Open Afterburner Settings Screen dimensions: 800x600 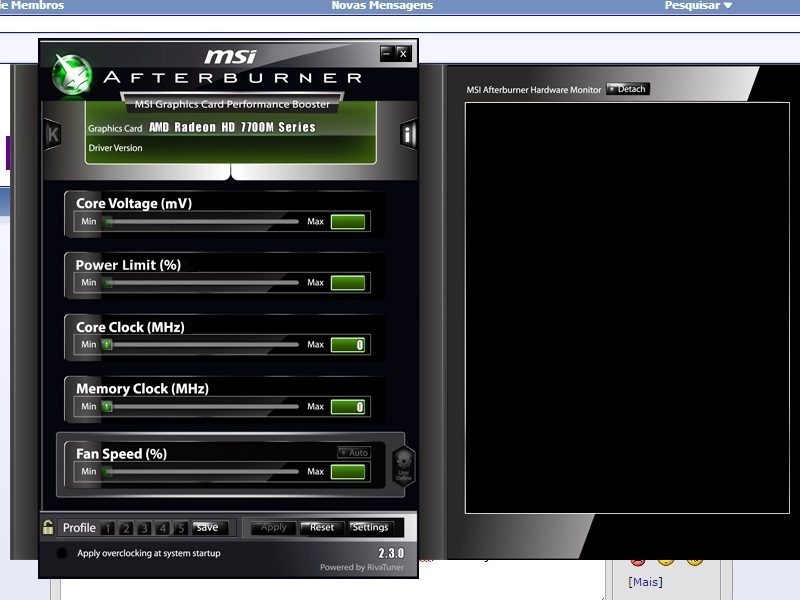[x=370, y=528]
